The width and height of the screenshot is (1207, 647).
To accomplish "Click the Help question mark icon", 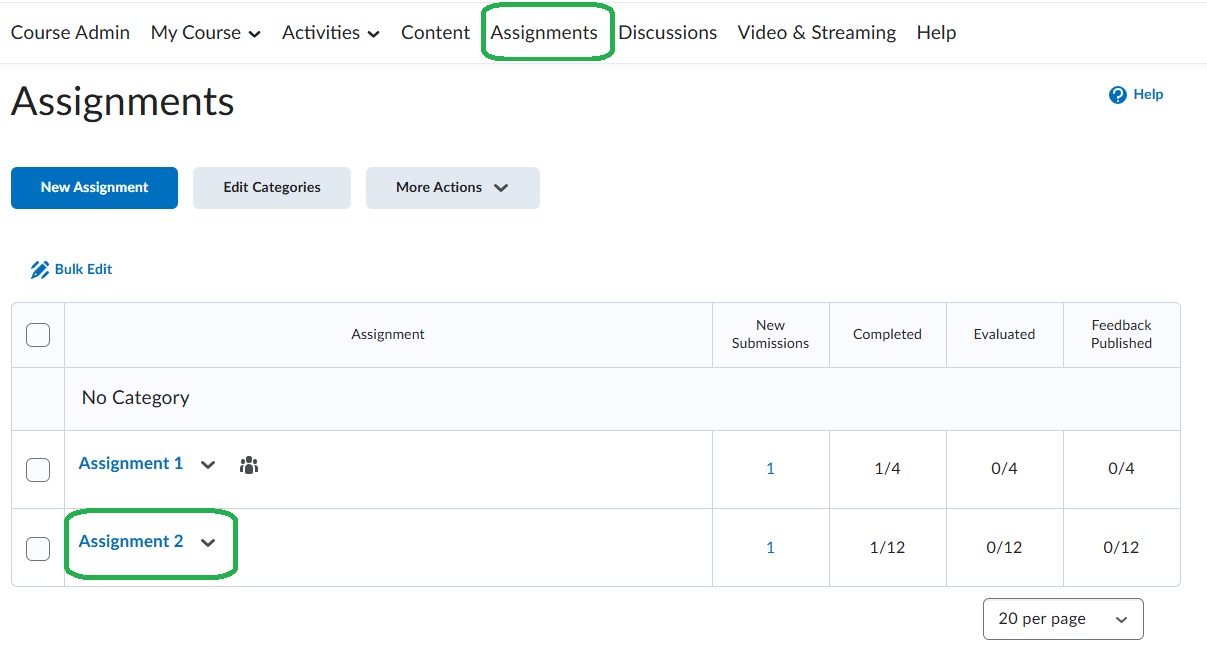I will pos(1118,95).
